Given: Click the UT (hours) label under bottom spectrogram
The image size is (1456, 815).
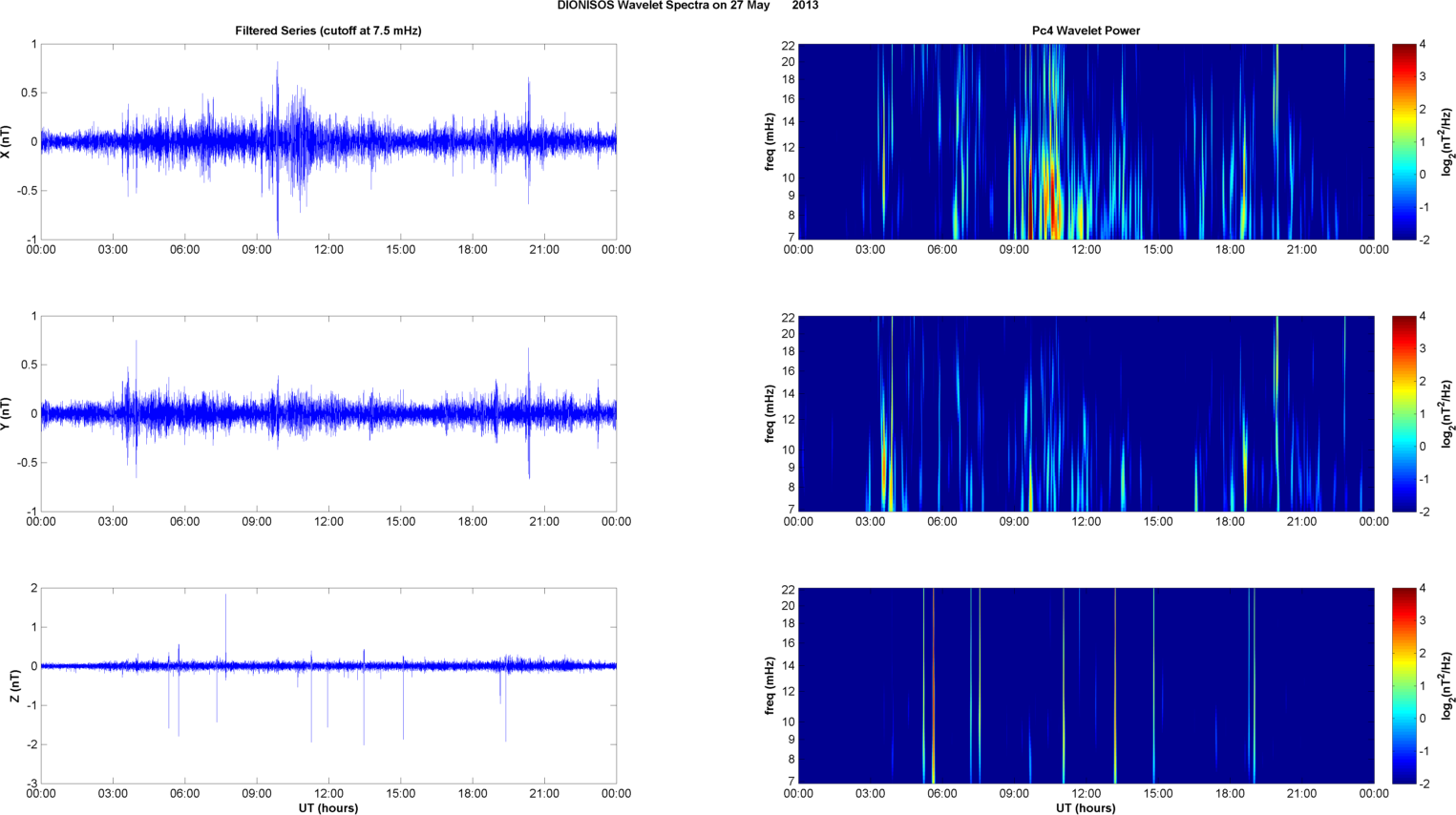Looking at the screenshot, I should pyautogui.click(x=1086, y=807).
